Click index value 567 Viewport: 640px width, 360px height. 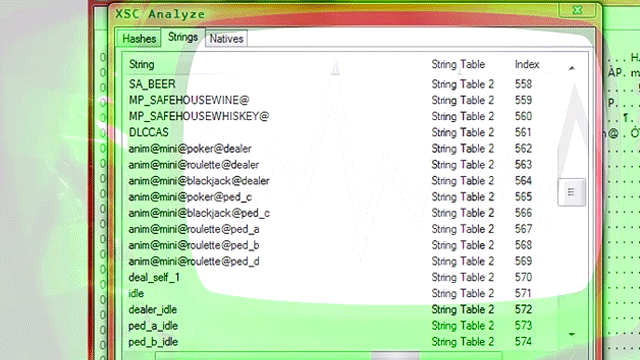523,229
